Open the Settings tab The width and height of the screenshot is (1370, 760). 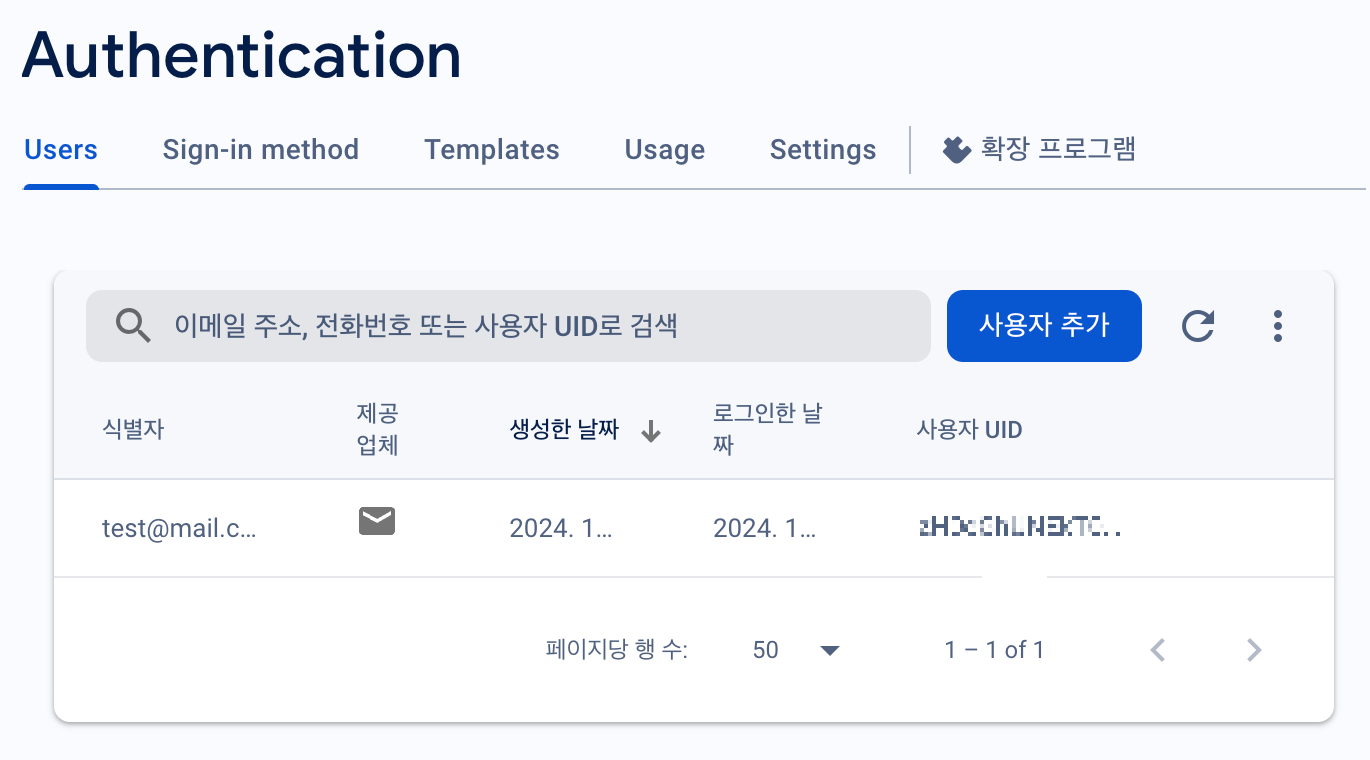pyautogui.click(x=823, y=150)
